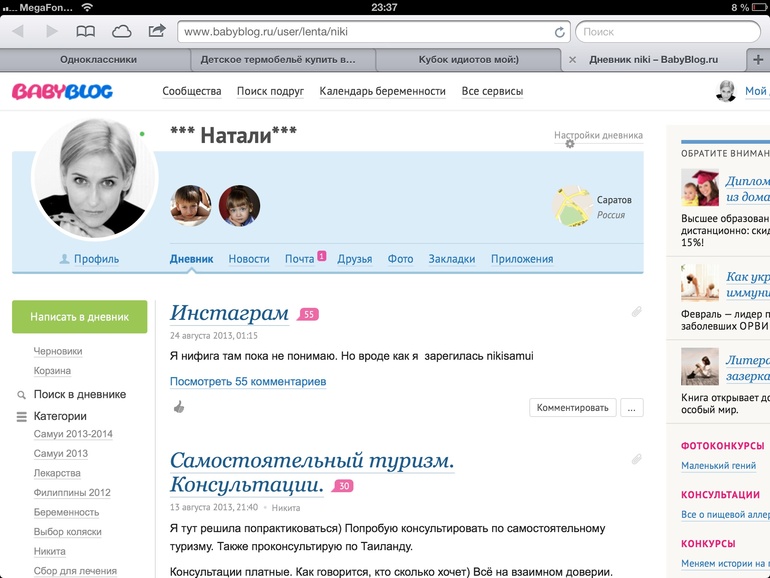Select the Новости profile tab
The image size is (770, 578).
point(249,259)
